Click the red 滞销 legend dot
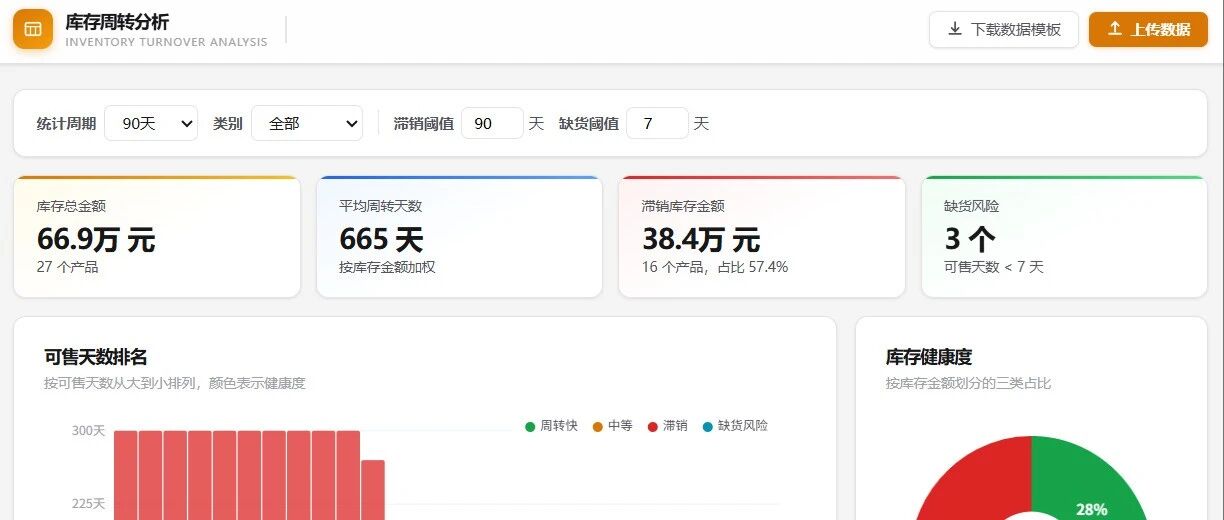Screen dimensions: 1224x520 pyautogui.click(x=653, y=427)
